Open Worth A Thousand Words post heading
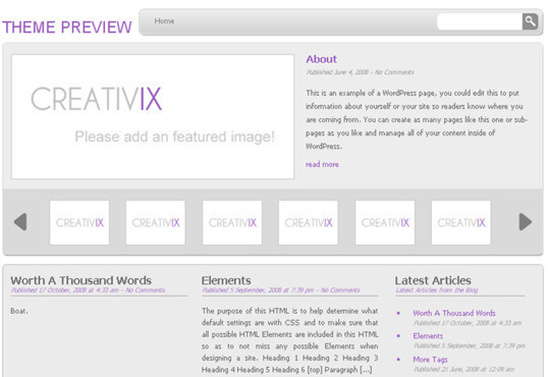This screenshot has height=377, width=550. [81, 281]
